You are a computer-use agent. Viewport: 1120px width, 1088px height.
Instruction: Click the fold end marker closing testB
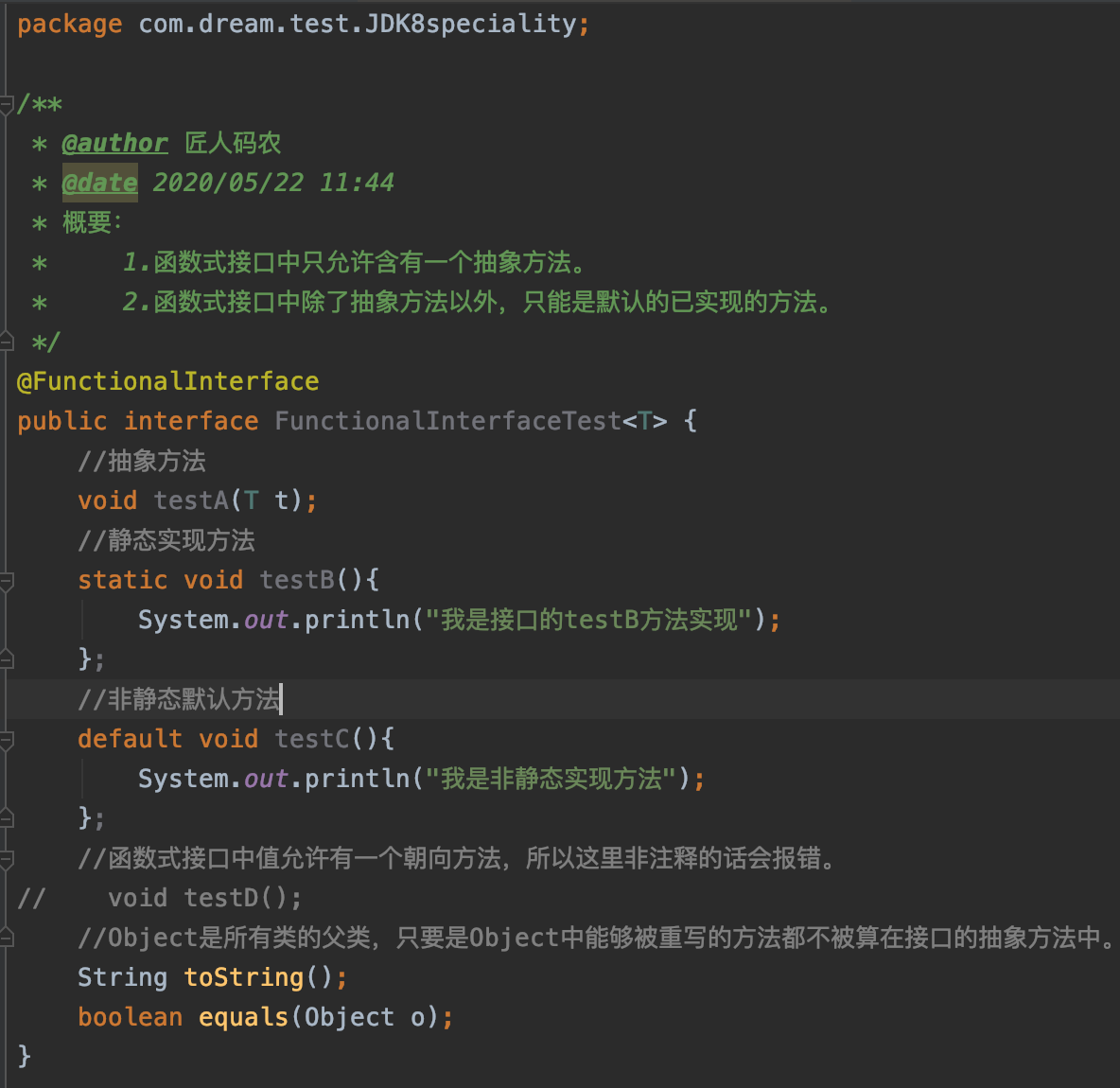(x=7, y=658)
